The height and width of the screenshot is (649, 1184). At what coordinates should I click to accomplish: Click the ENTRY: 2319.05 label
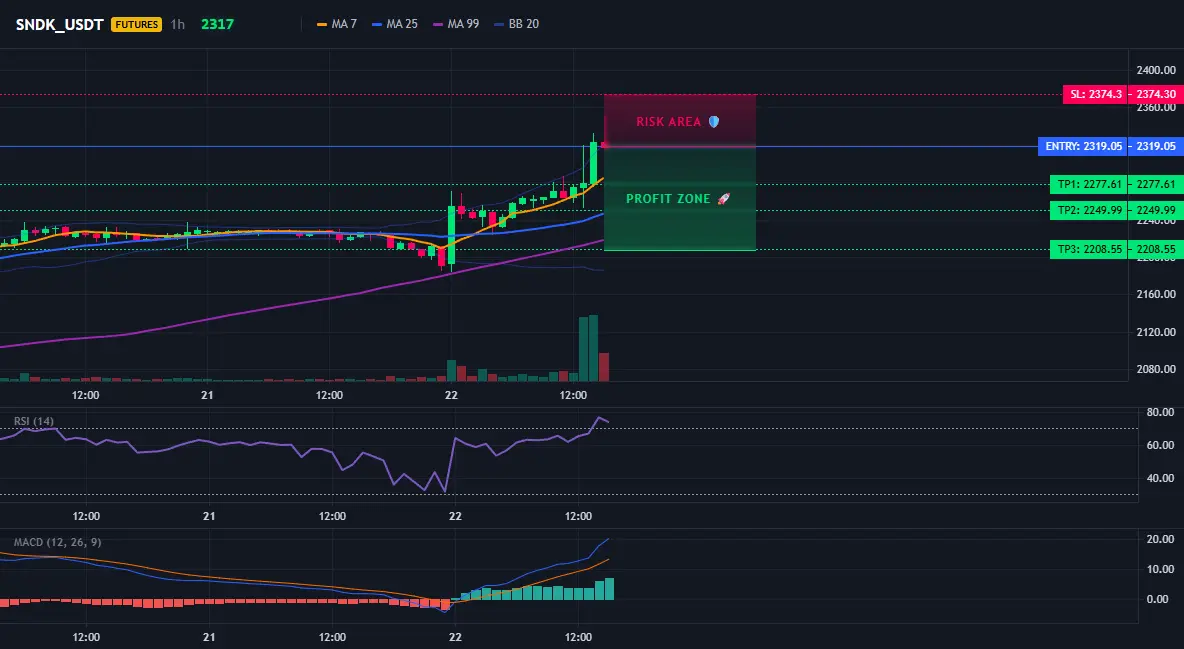point(1083,147)
